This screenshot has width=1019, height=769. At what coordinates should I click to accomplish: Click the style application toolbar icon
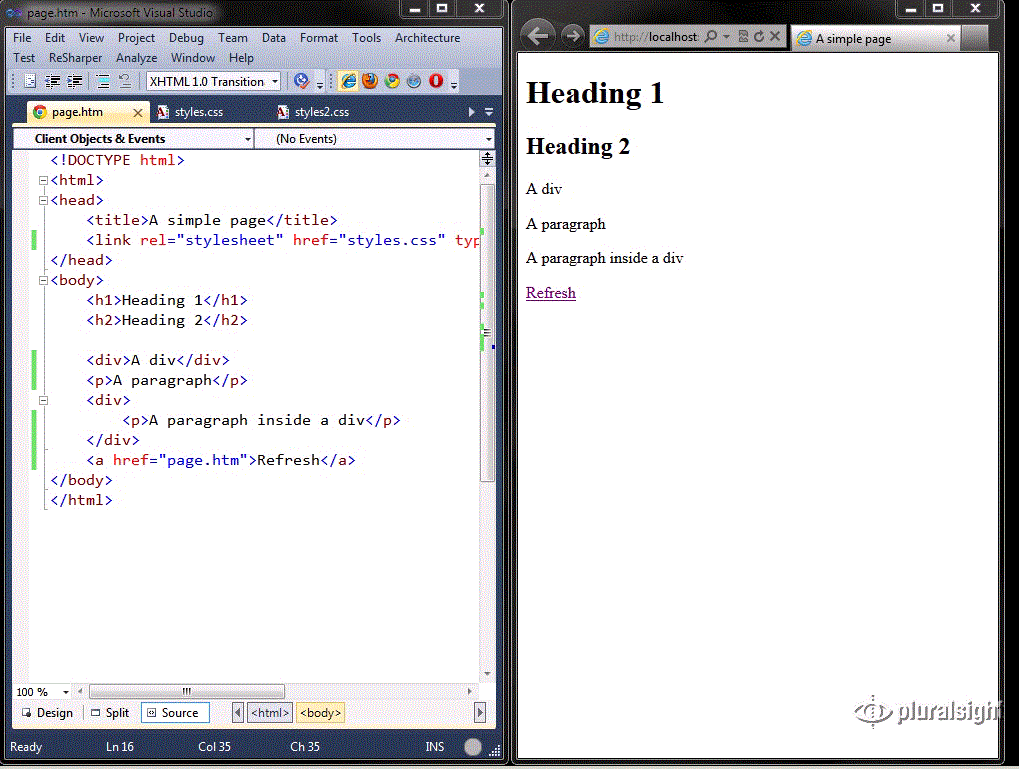30,80
